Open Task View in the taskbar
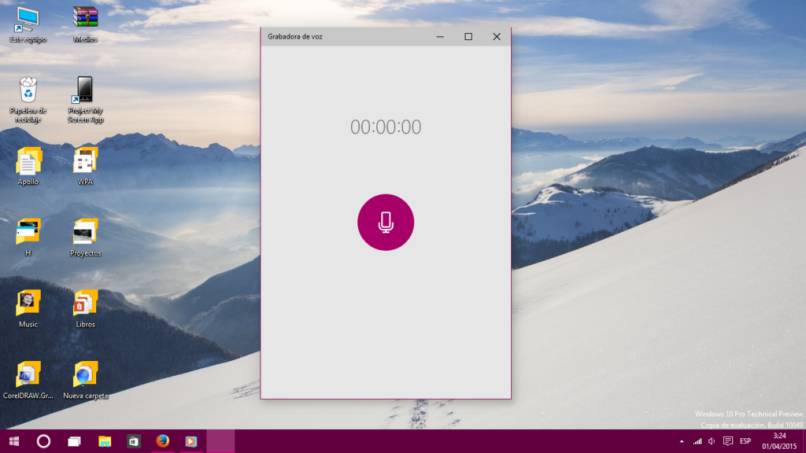Image resolution: width=806 pixels, height=453 pixels. 74,441
